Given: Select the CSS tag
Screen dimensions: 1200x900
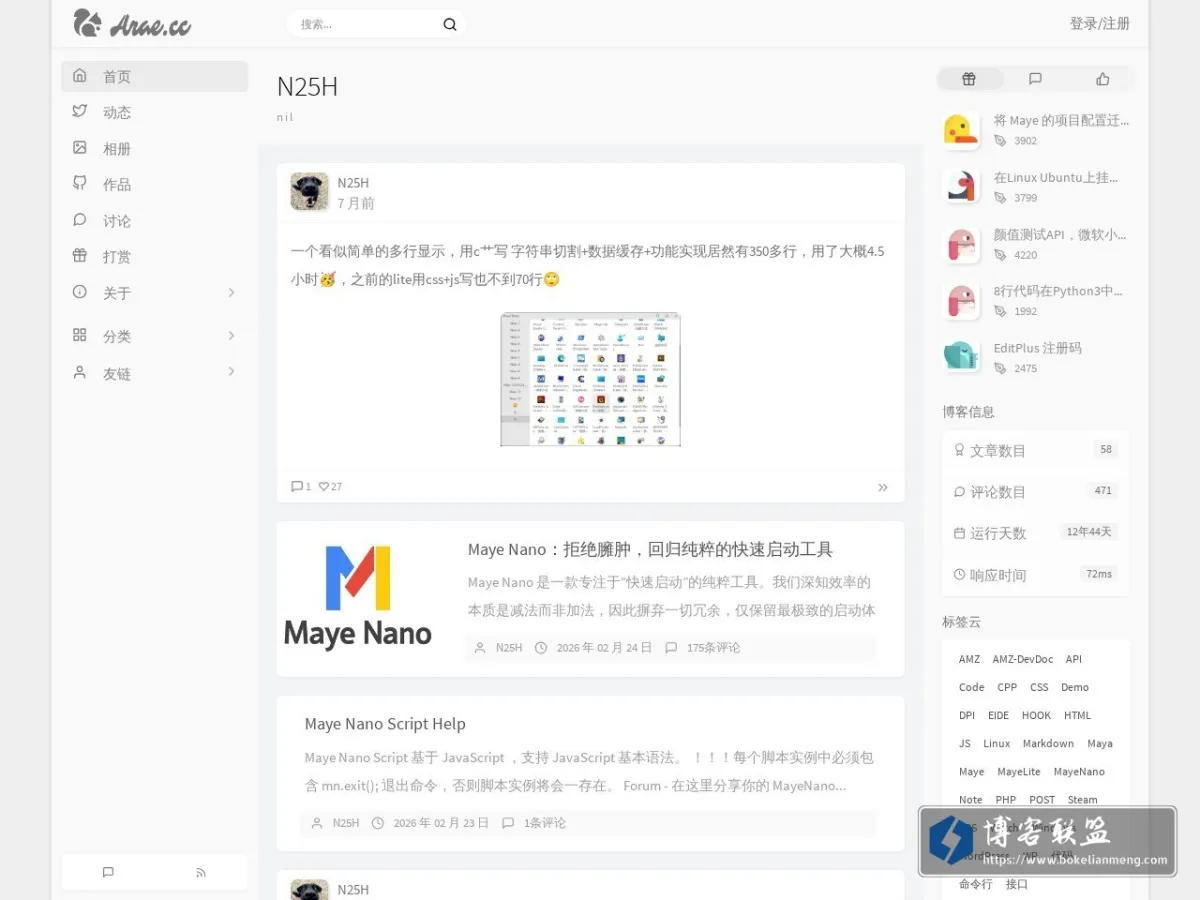Looking at the screenshot, I should (x=1039, y=688).
